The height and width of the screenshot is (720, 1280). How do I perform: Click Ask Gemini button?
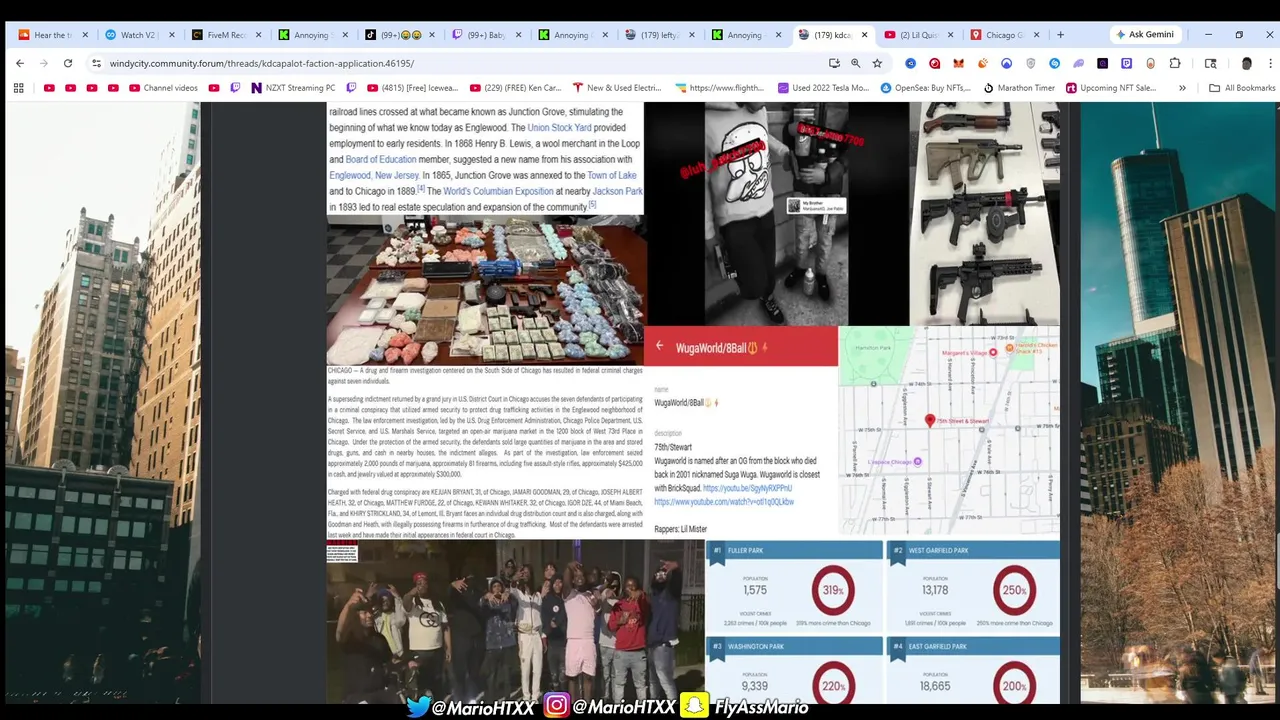[x=1145, y=34]
